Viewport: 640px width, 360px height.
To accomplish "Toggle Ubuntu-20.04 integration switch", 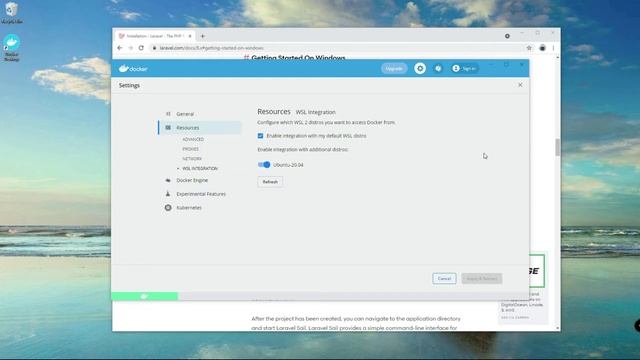I will click(x=264, y=164).
